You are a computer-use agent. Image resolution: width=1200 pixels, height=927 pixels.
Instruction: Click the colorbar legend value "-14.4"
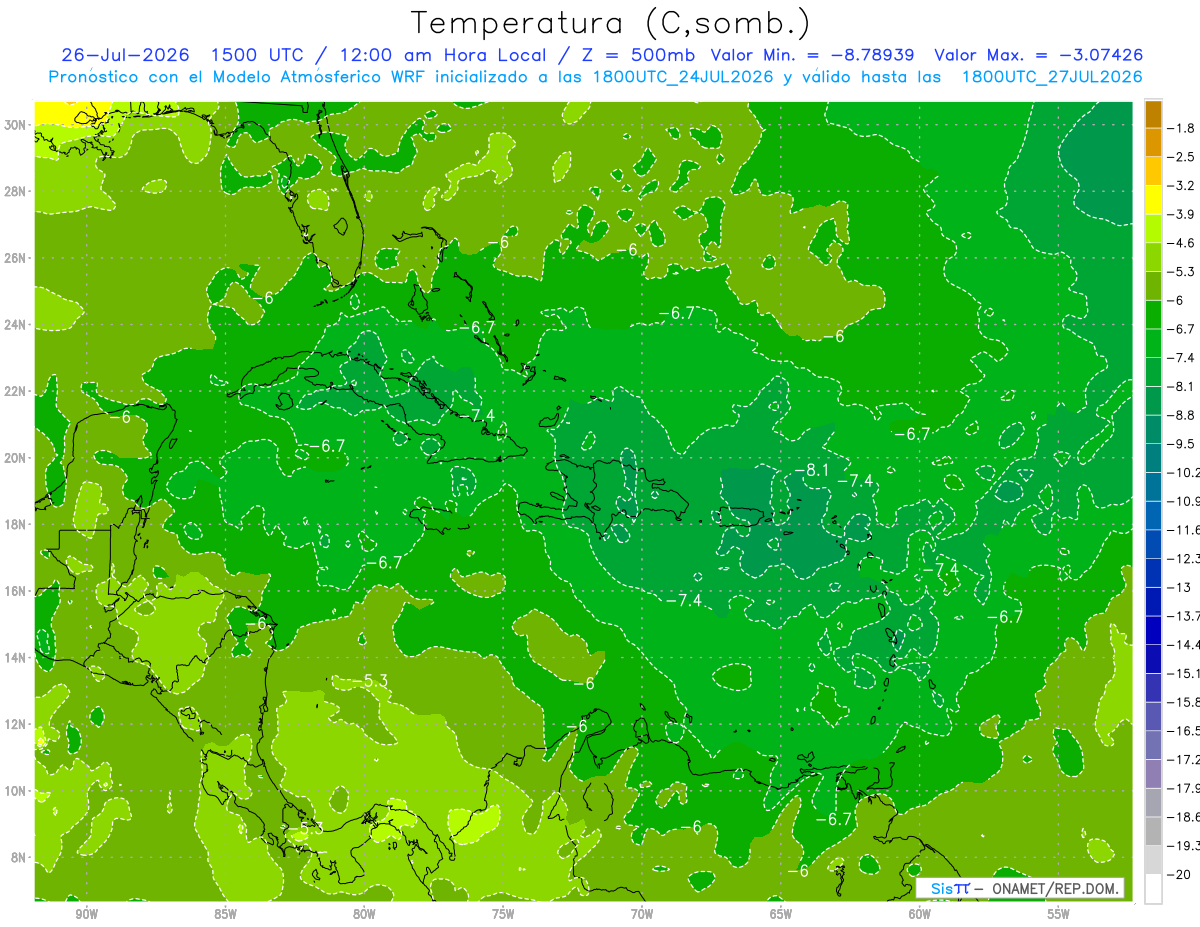pyautogui.click(x=1184, y=645)
